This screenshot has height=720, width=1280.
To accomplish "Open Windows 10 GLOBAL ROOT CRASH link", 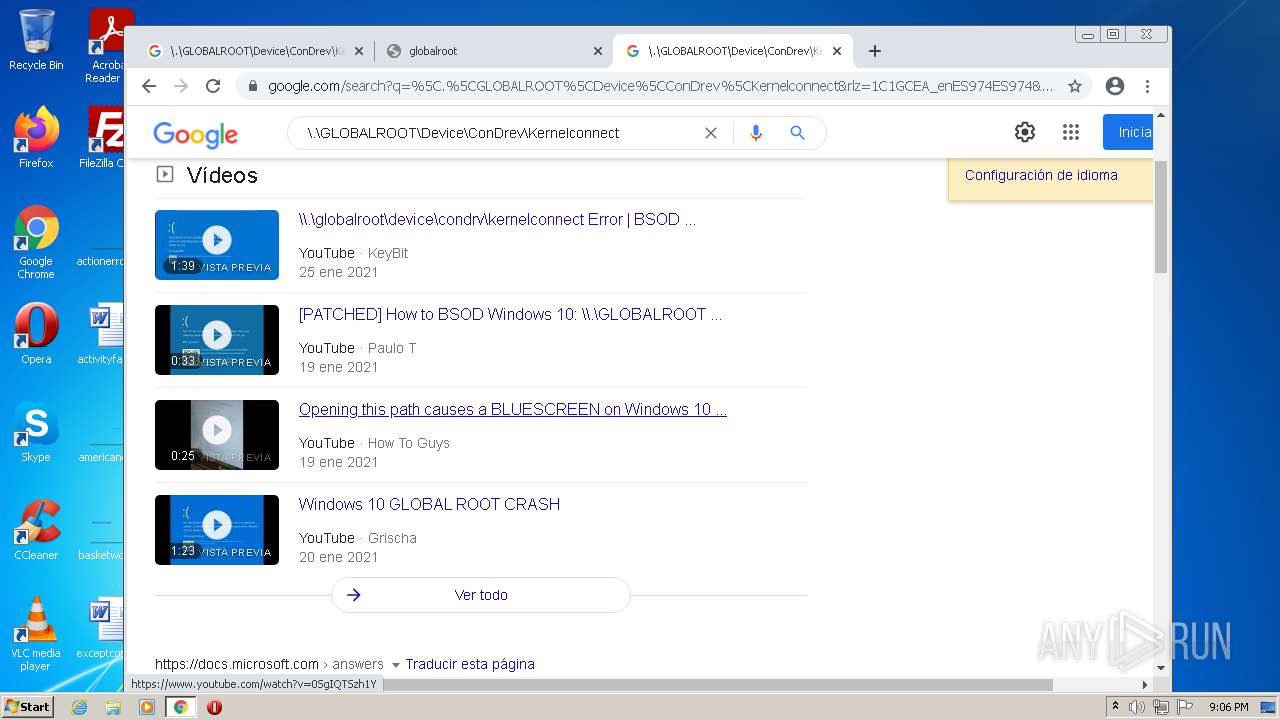I will tap(429, 504).
